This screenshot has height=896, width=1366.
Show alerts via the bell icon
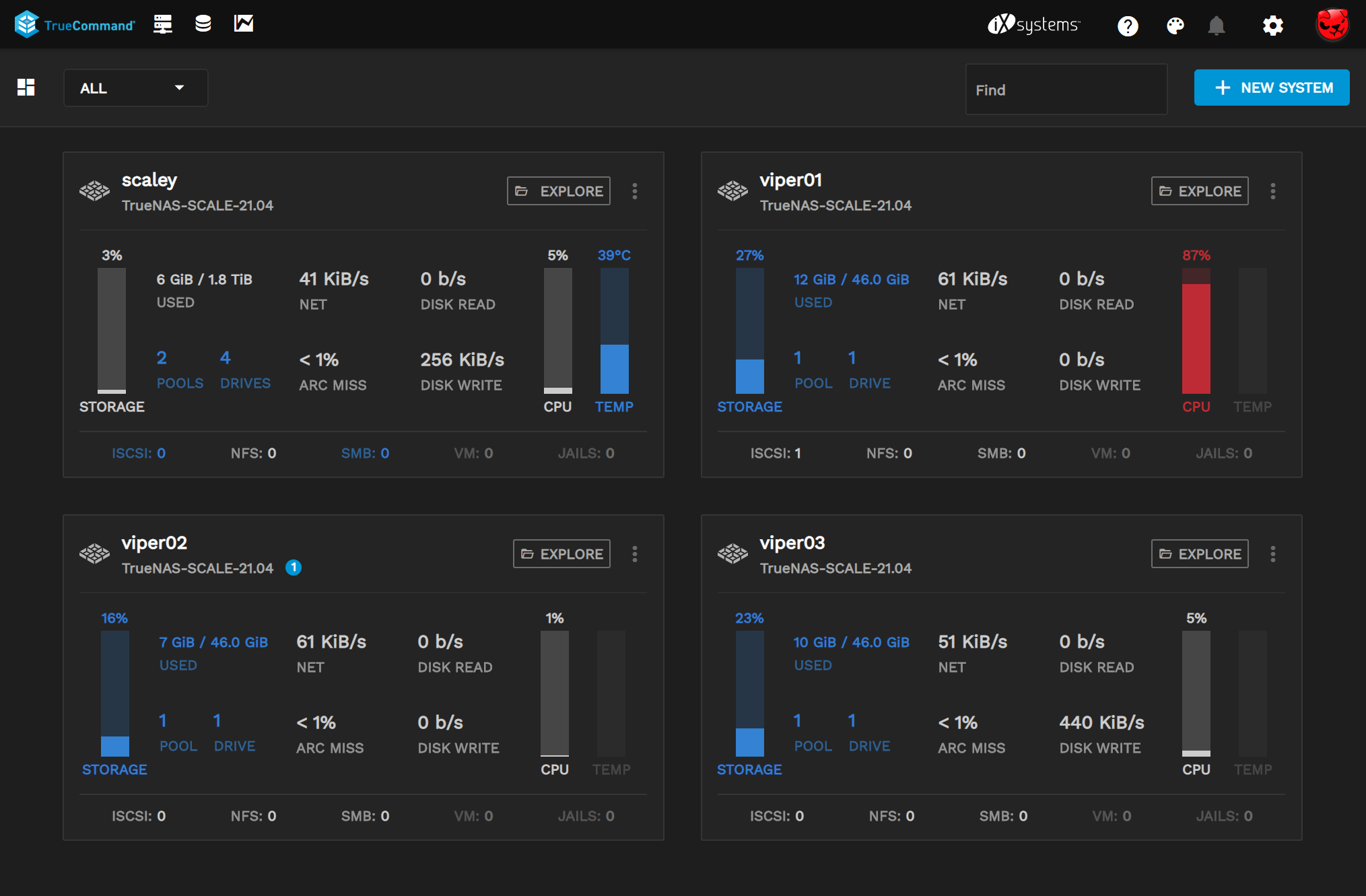[x=1216, y=26]
